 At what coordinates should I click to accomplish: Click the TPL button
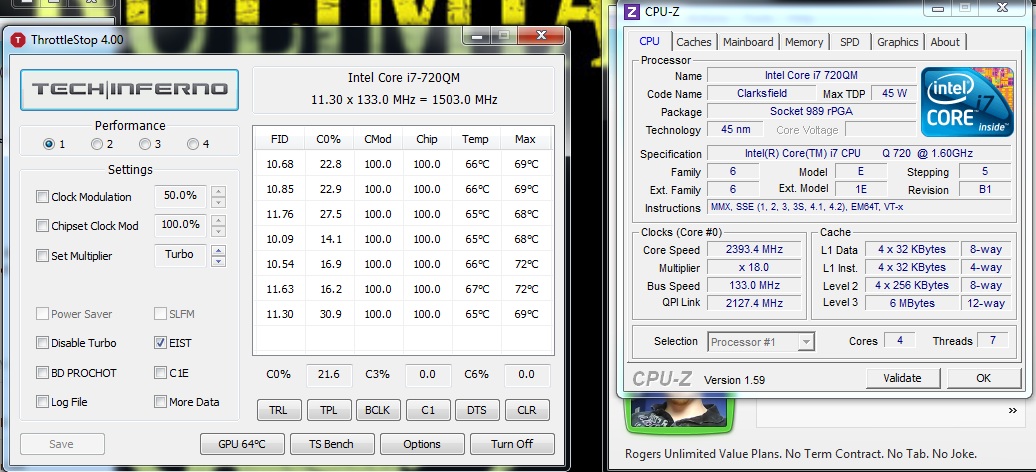tap(328, 410)
